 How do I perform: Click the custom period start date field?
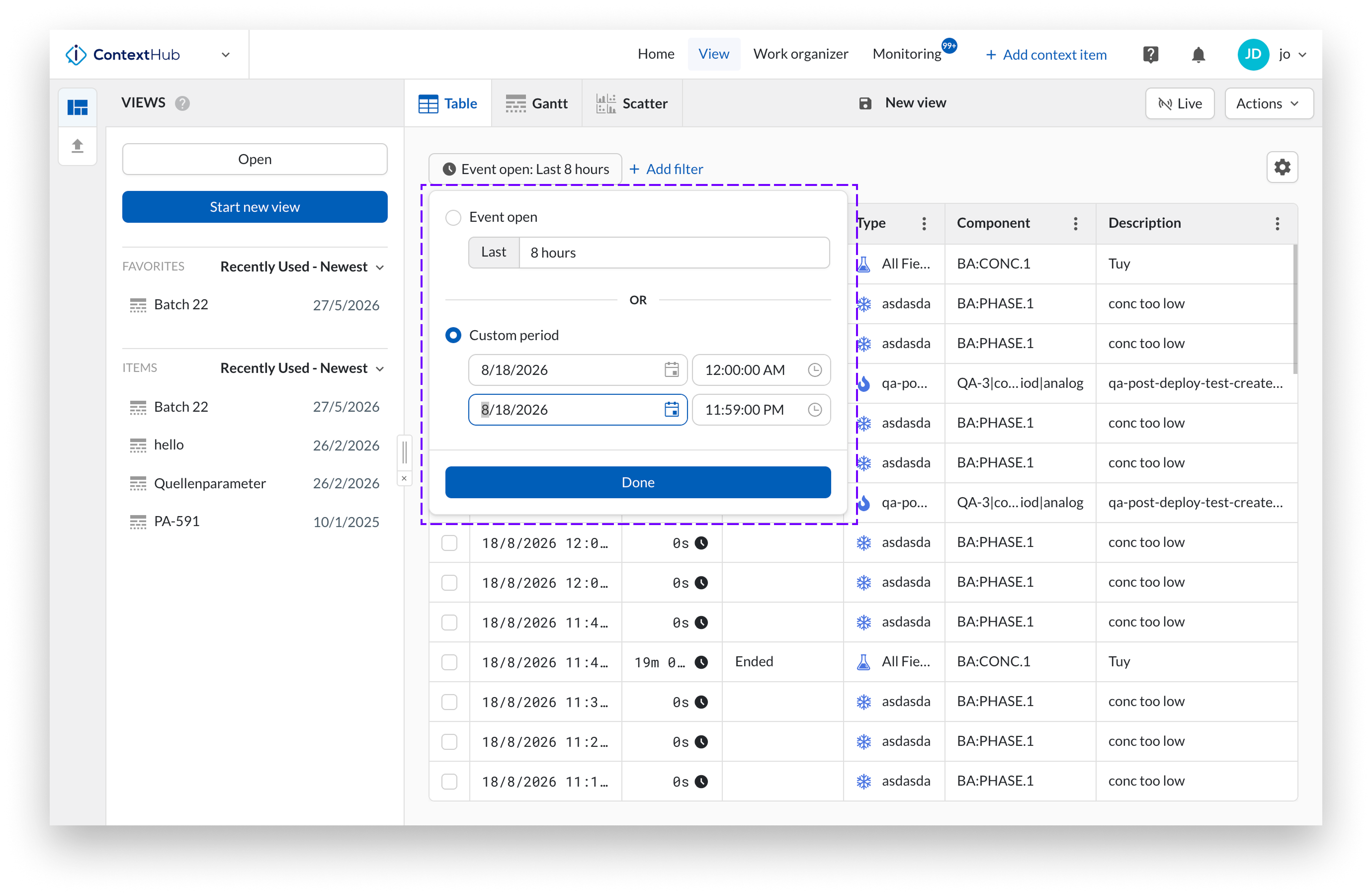[578, 369]
